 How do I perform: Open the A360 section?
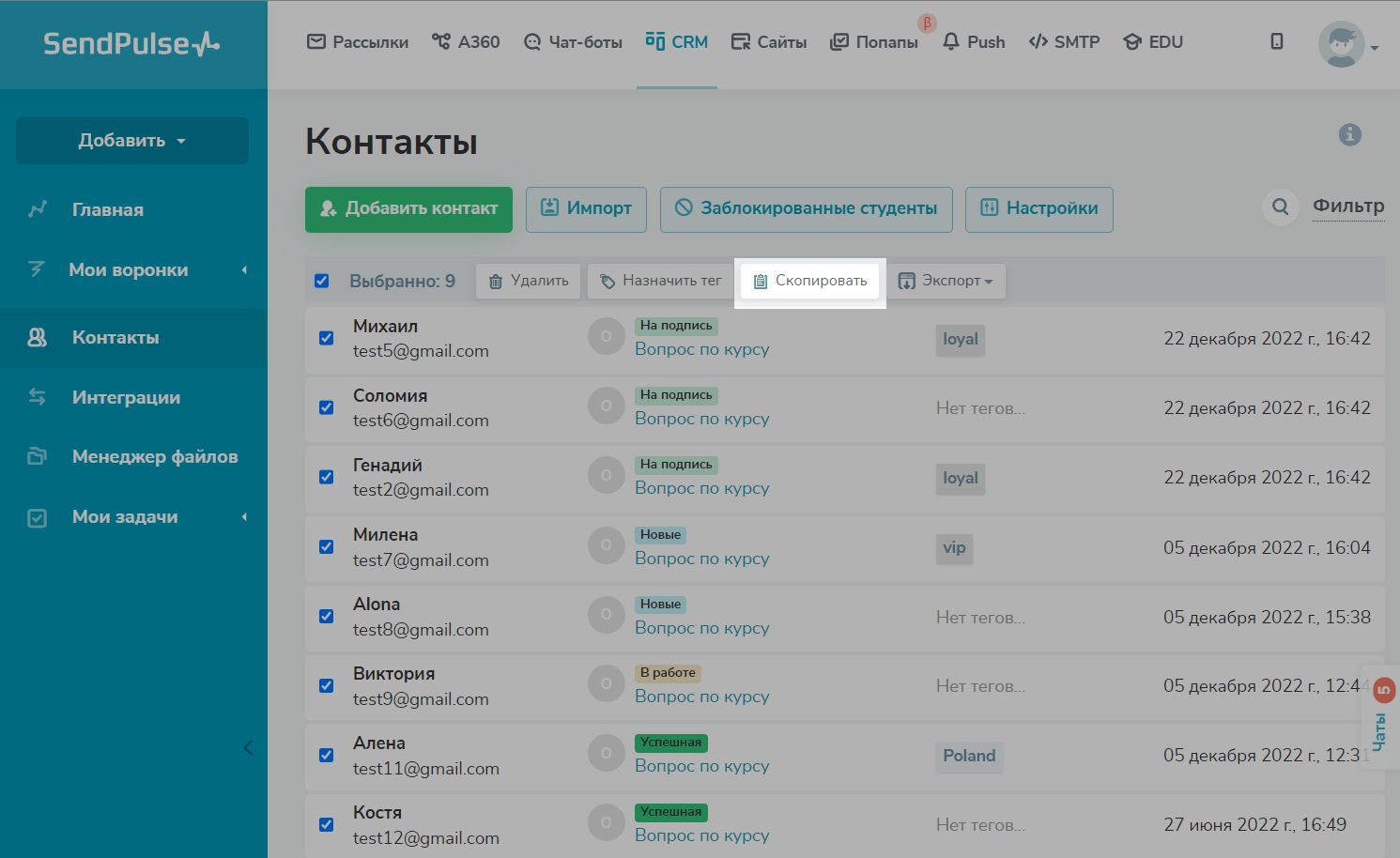[466, 42]
